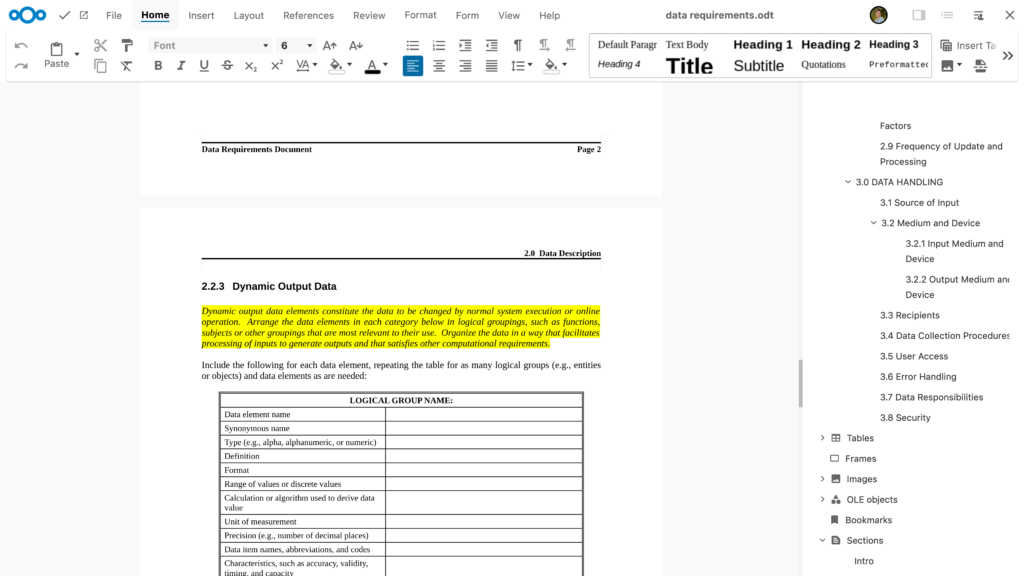Click Insert Table button
The width and height of the screenshot is (1024, 576).
(x=968, y=45)
